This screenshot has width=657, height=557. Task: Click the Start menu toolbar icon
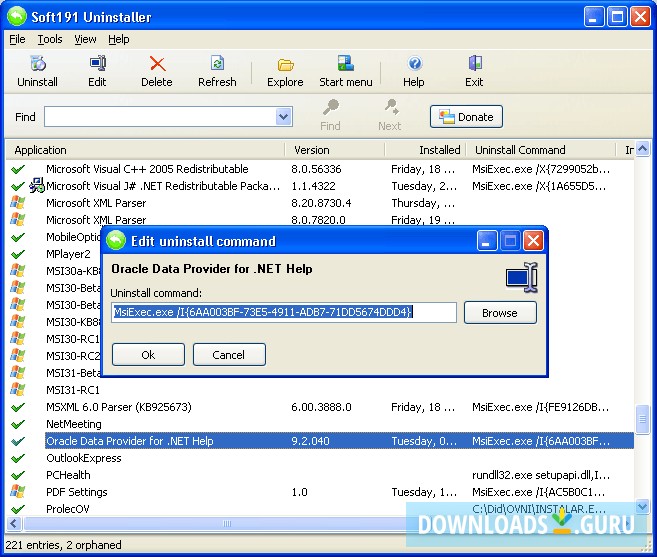pos(346,64)
